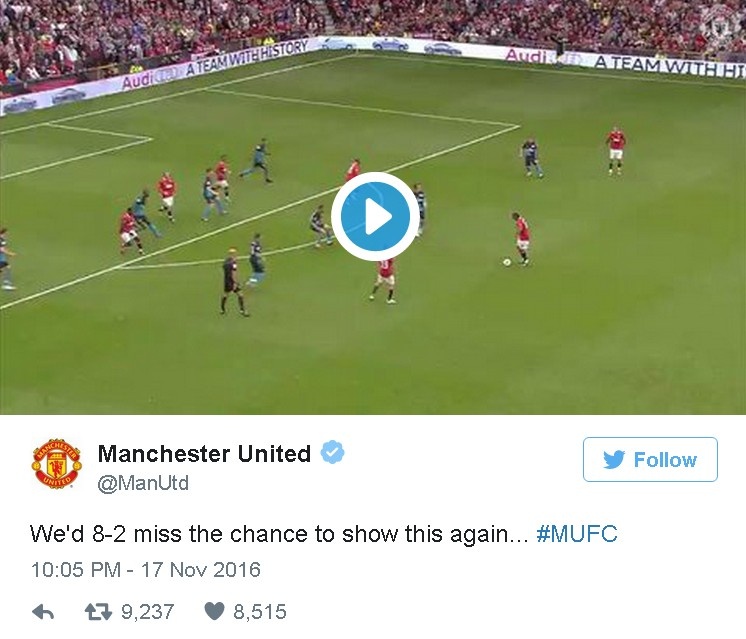Viewport: 746px width, 639px height.
Task: Click the 17 Nov 2016 date
Action: click(201, 570)
